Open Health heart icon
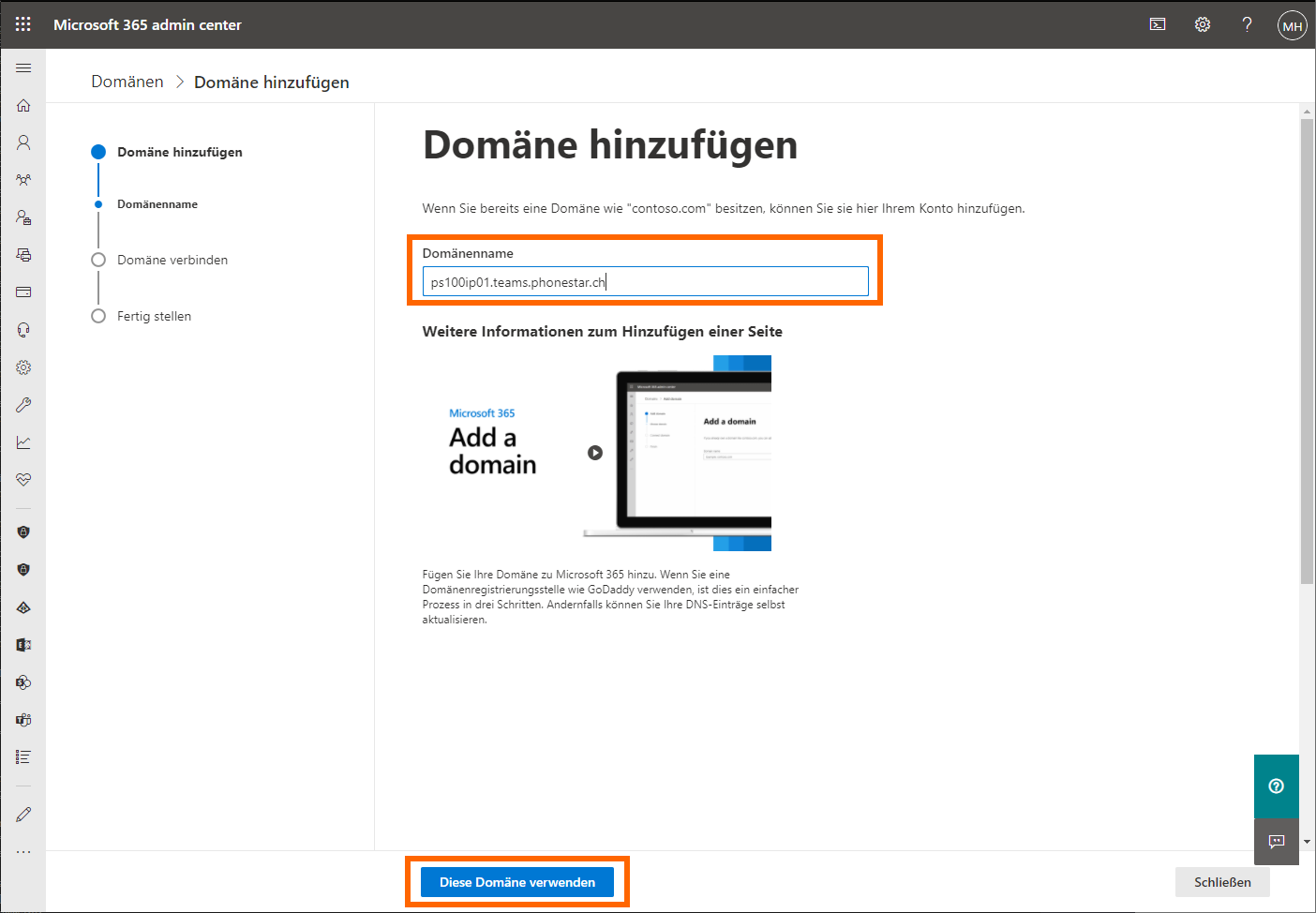1316x913 pixels. pyautogui.click(x=23, y=480)
